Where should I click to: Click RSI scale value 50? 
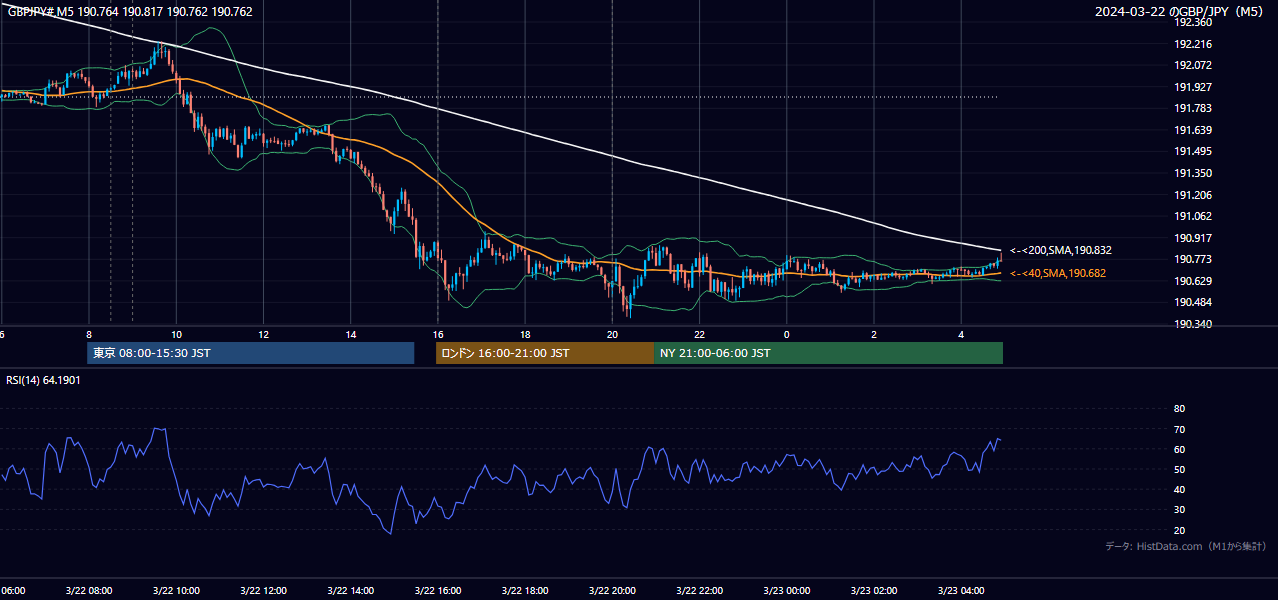pyautogui.click(x=1179, y=469)
